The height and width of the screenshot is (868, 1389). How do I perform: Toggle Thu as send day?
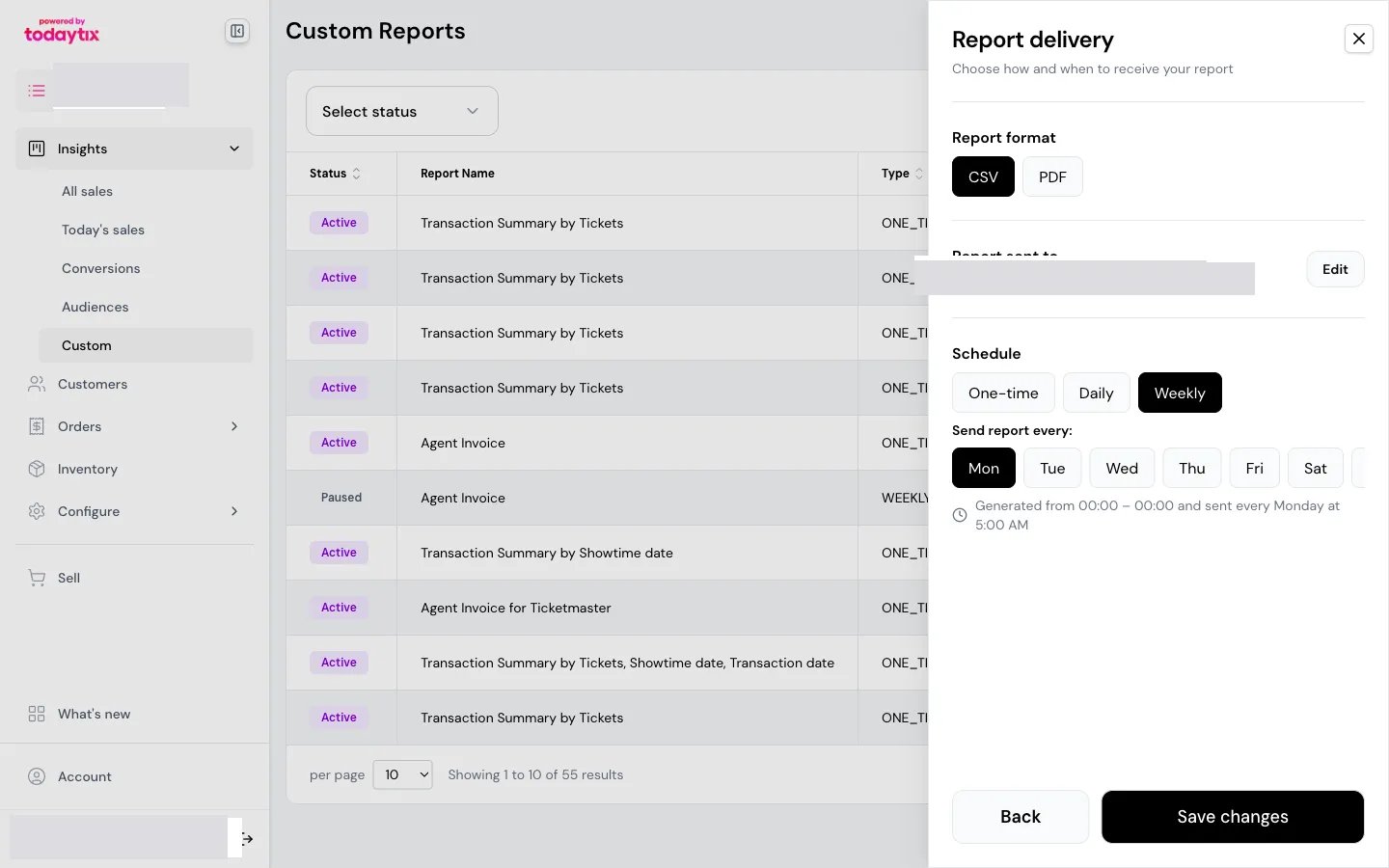pyautogui.click(x=1192, y=468)
